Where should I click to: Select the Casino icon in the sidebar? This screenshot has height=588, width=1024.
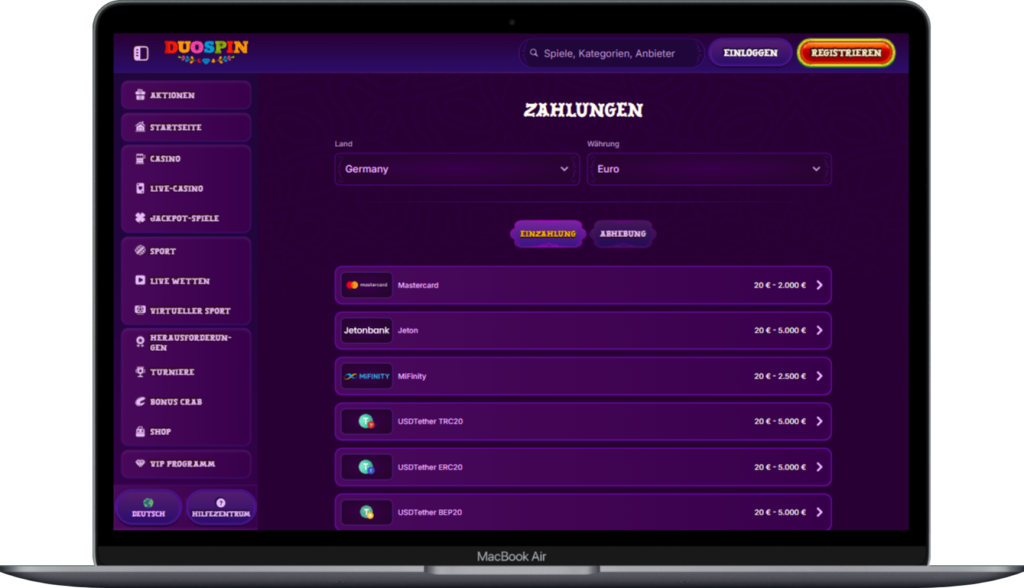click(138, 158)
